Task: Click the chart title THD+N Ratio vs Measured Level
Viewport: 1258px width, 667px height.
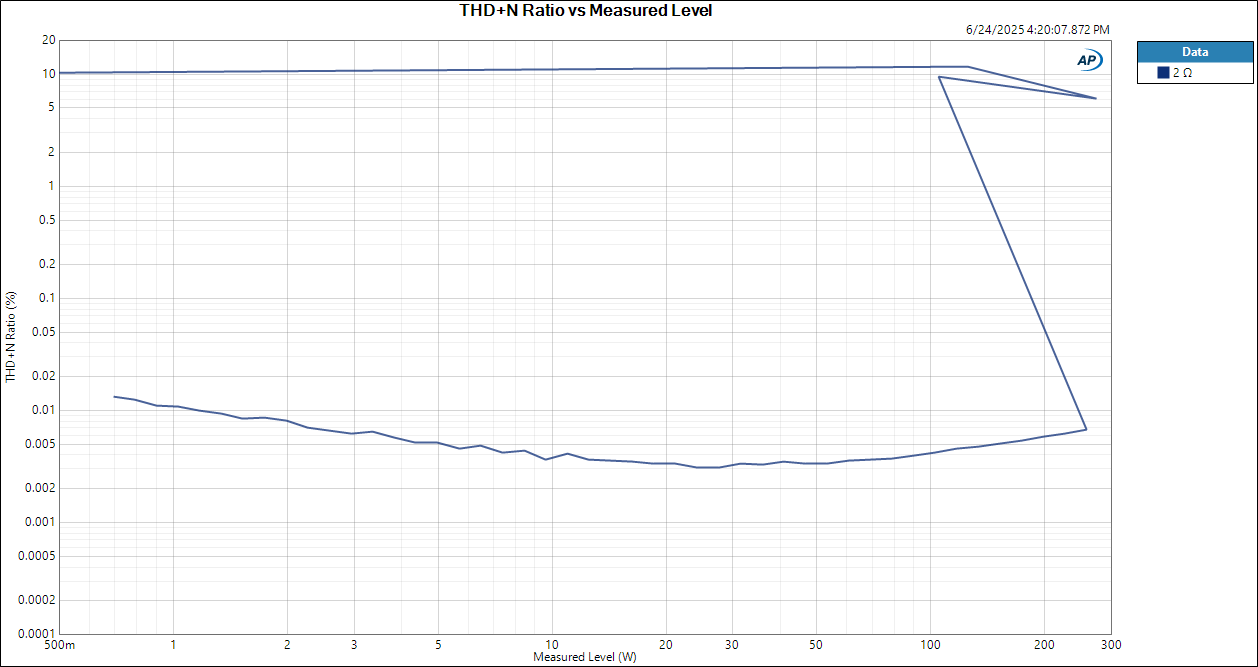Action: pos(586,11)
